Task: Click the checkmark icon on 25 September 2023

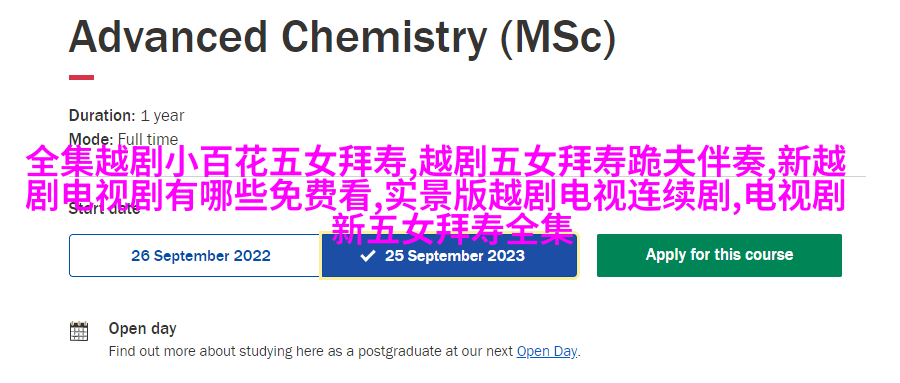Action: tap(367, 256)
